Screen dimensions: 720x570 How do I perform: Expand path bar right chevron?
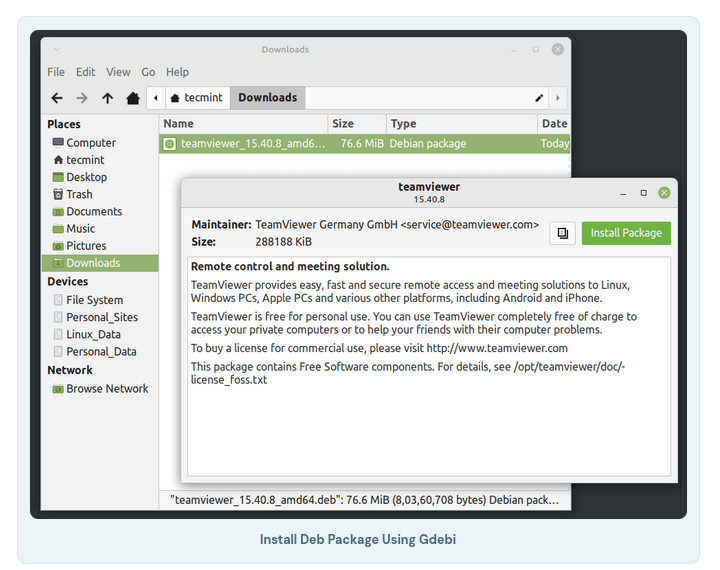557,98
